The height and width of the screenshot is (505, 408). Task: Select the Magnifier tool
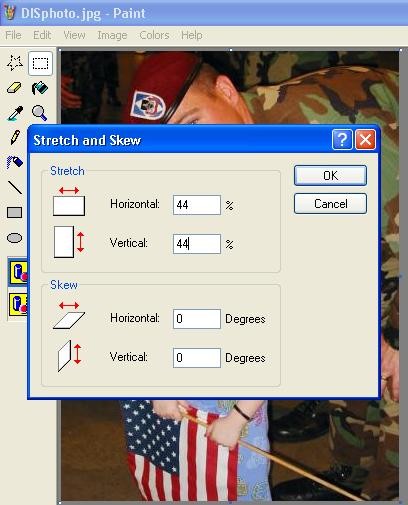pyautogui.click(x=39, y=113)
